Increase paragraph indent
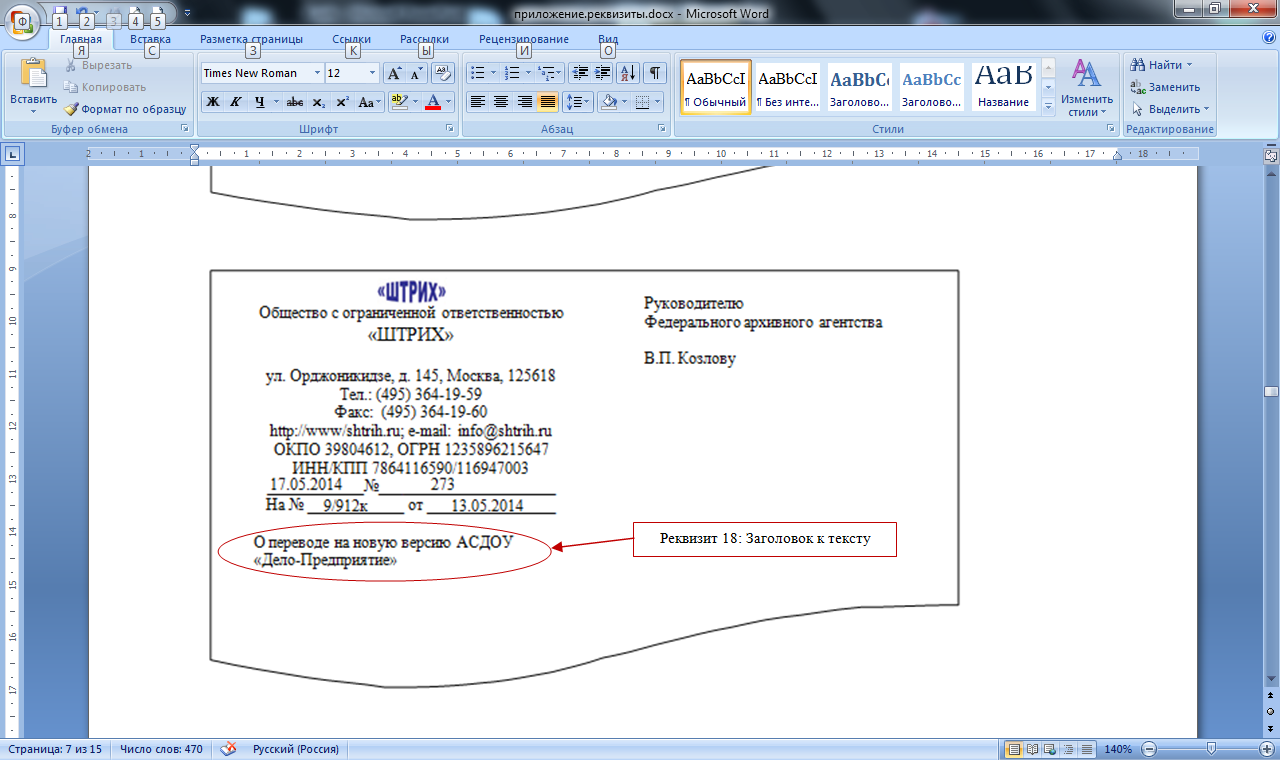This screenshot has width=1280, height=760. coord(602,73)
